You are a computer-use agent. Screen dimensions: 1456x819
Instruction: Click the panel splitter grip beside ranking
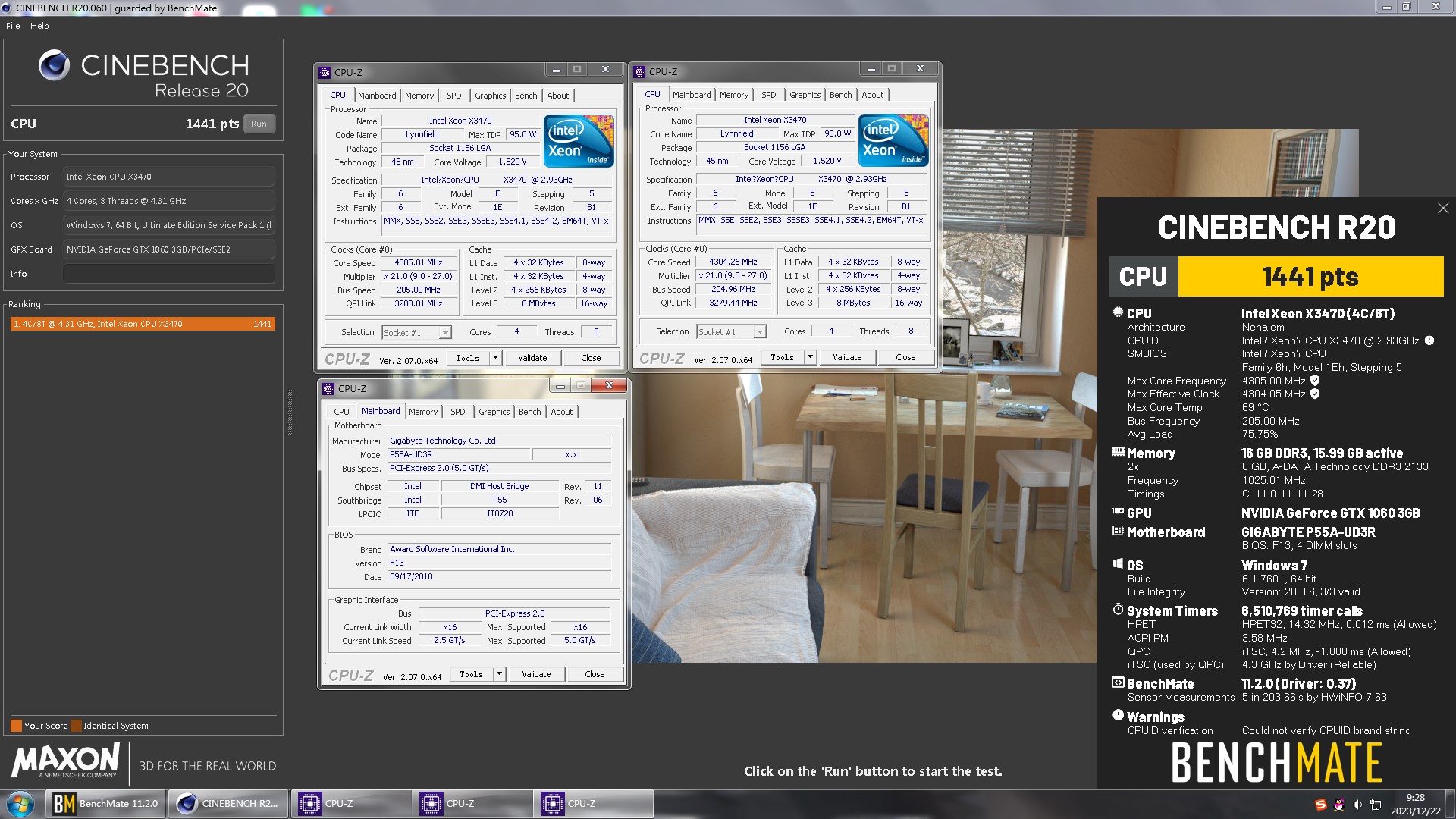click(x=290, y=412)
